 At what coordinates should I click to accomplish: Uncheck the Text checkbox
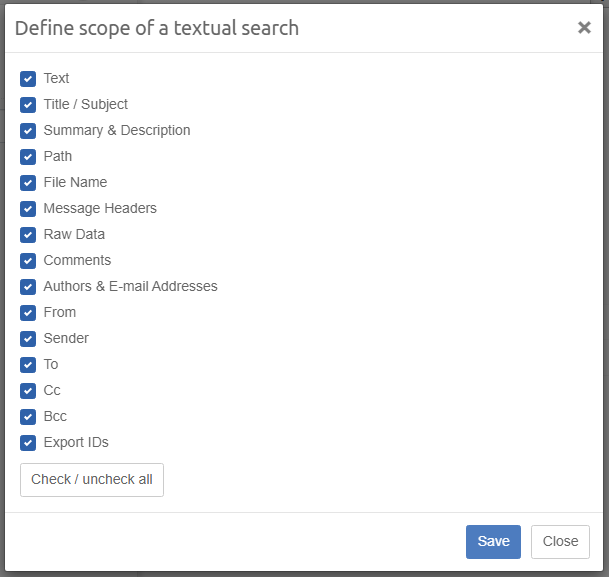[28, 79]
